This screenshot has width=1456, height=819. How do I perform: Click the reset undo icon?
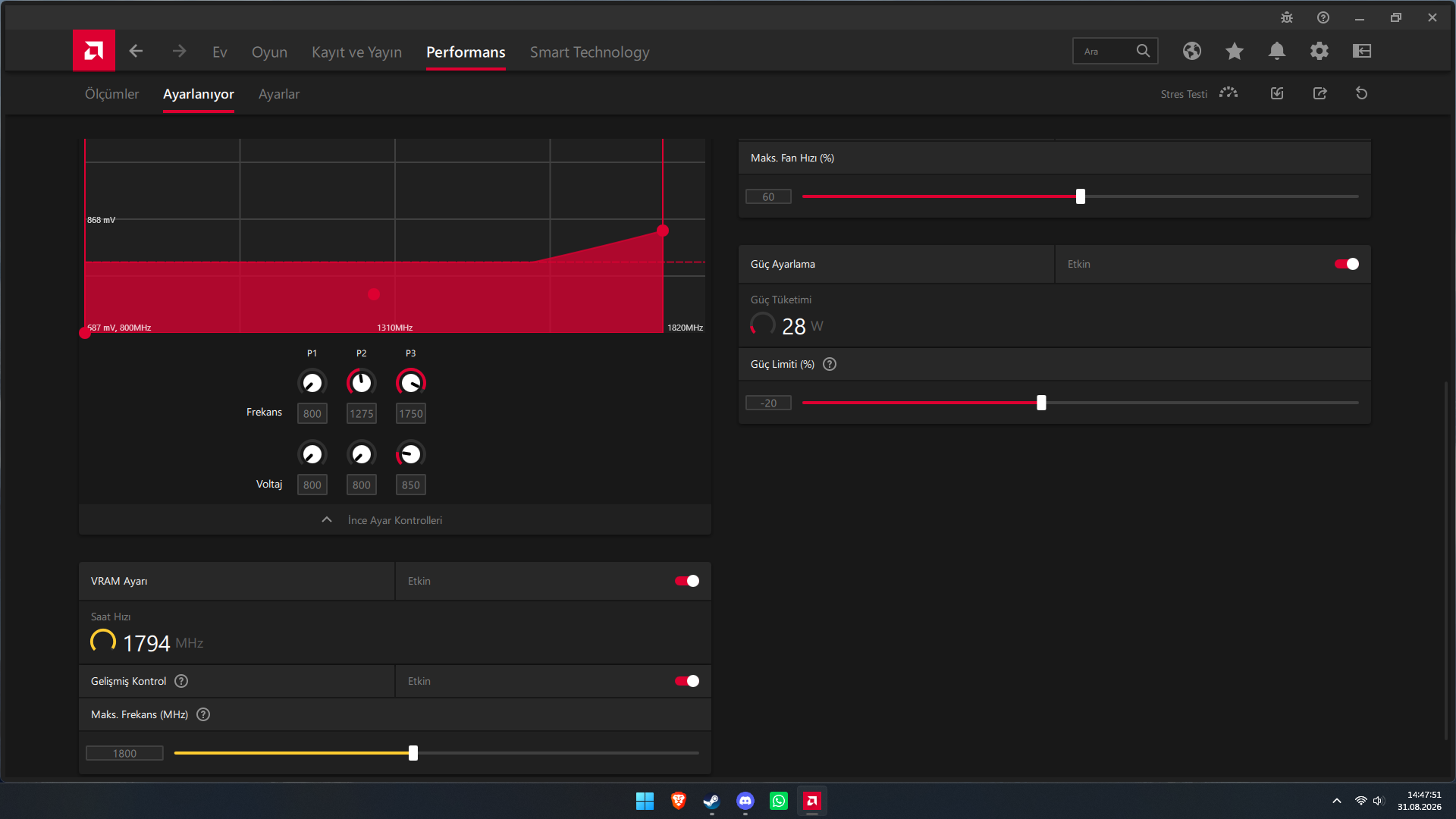click(1362, 93)
